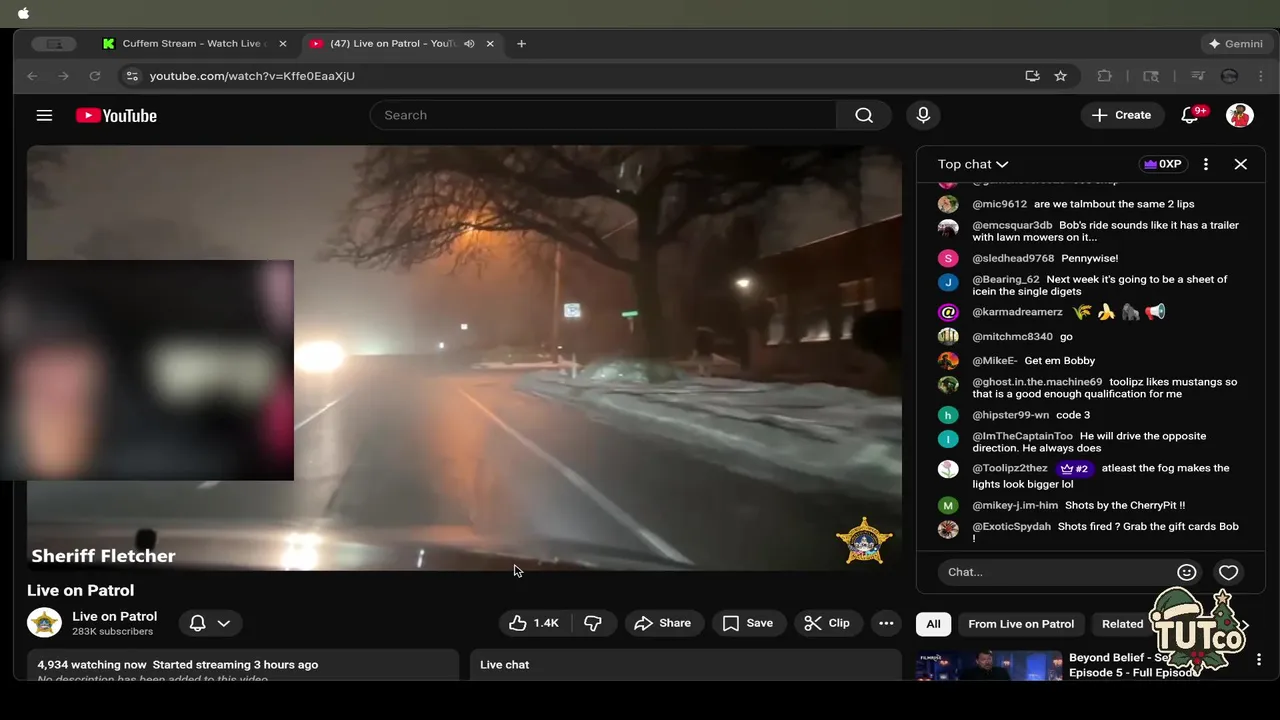Save the video to a playlist
This screenshot has height=720, width=1280.
point(748,623)
